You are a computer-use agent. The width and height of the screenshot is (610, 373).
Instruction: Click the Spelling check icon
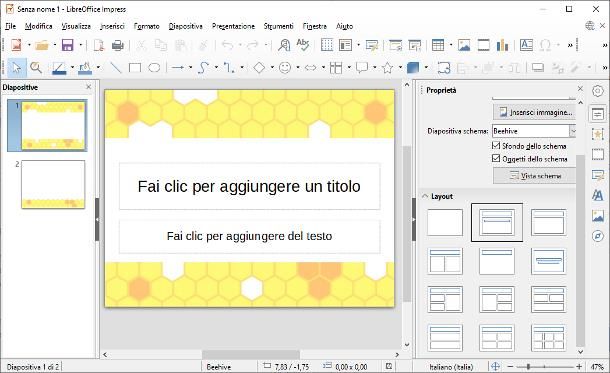[x=303, y=45]
